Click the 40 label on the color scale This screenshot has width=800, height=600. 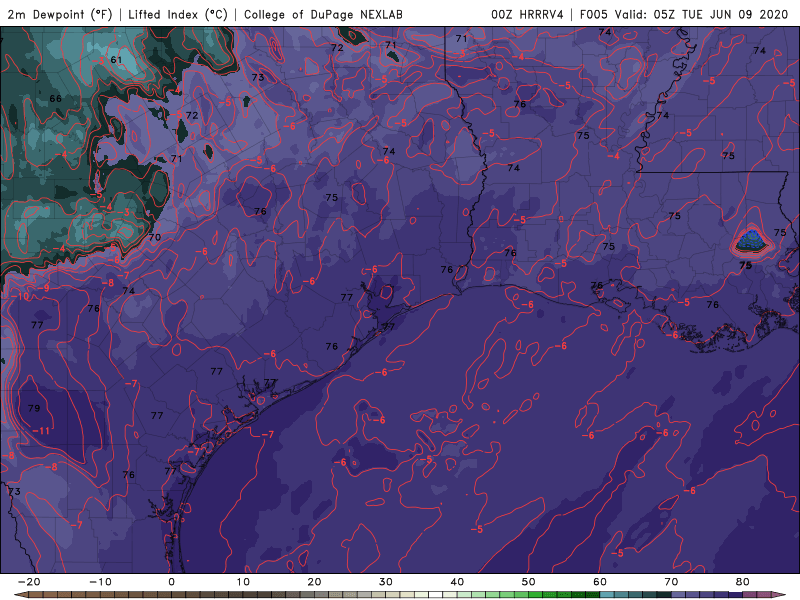point(457,582)
